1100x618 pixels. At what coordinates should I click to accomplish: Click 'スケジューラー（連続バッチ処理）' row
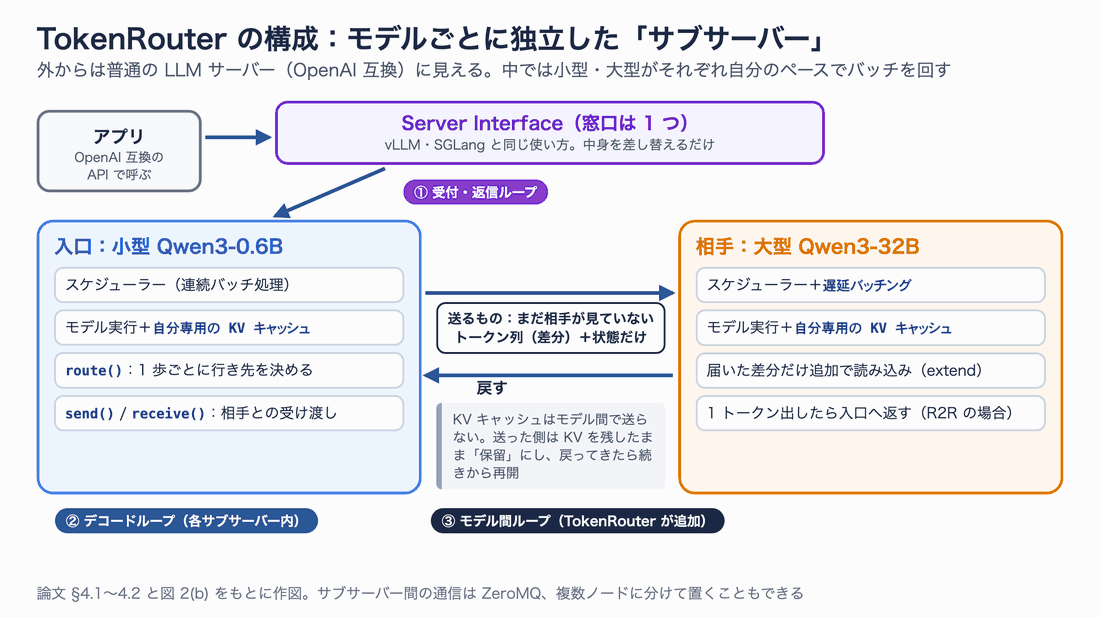(229, 285)
